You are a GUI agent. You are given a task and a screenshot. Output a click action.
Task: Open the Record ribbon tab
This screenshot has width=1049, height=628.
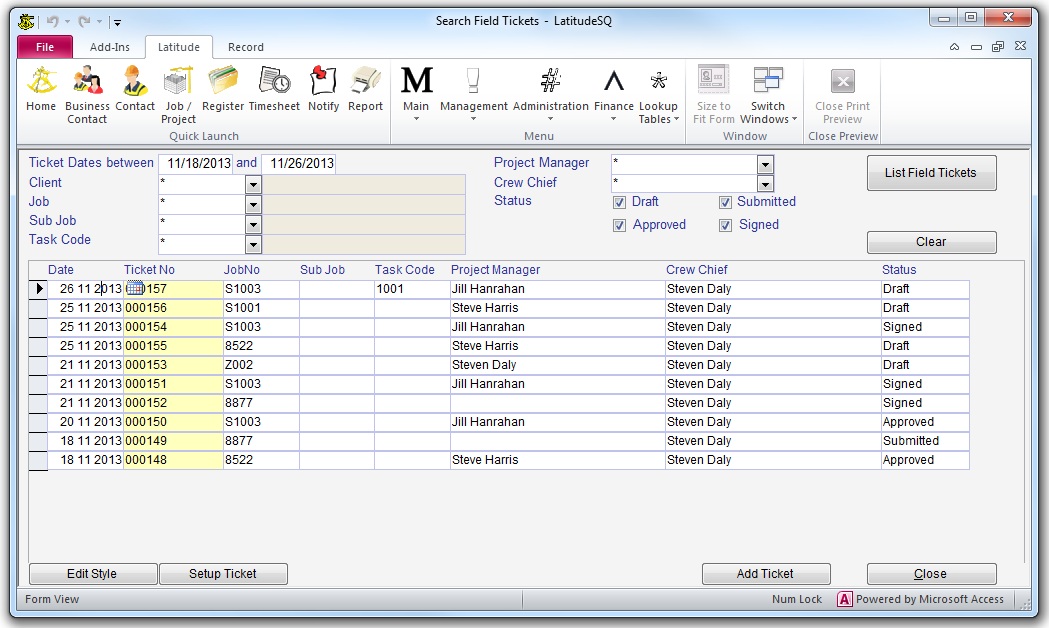click(x=246, y=47)
